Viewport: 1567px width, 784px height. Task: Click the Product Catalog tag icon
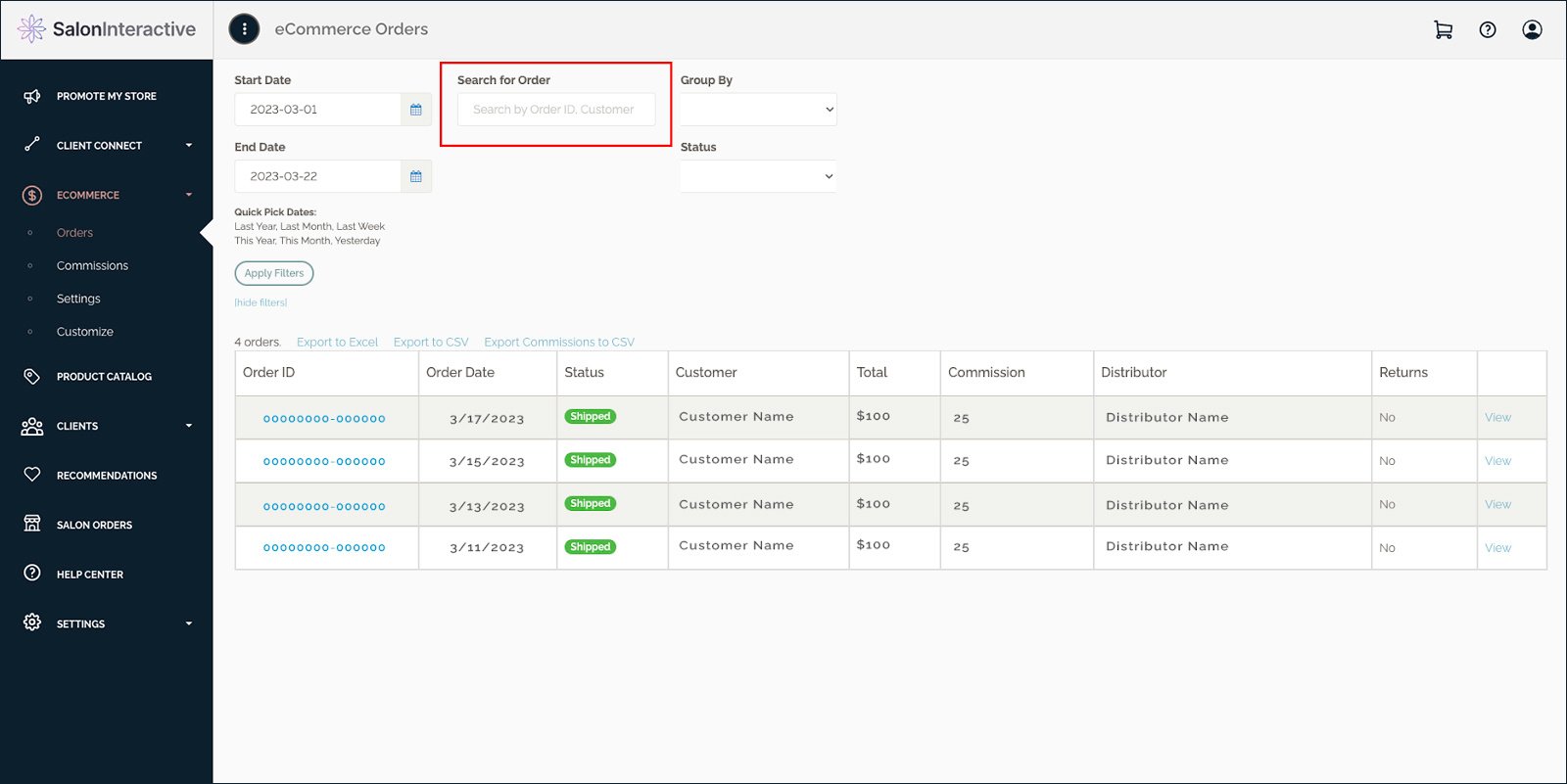click(x=32, y=376)
